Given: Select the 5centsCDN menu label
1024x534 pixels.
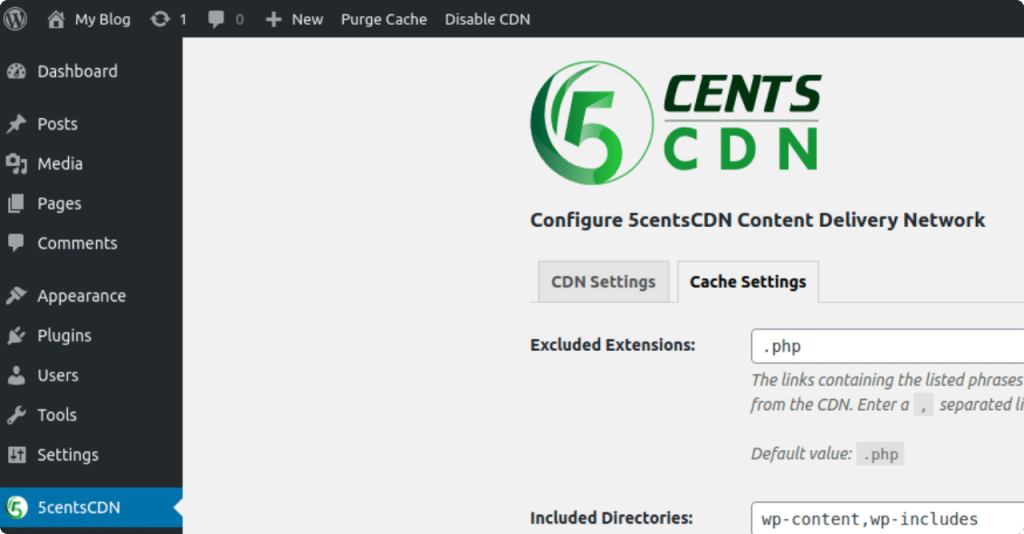Looking at the screenshot, I should [x=78, y=507].
